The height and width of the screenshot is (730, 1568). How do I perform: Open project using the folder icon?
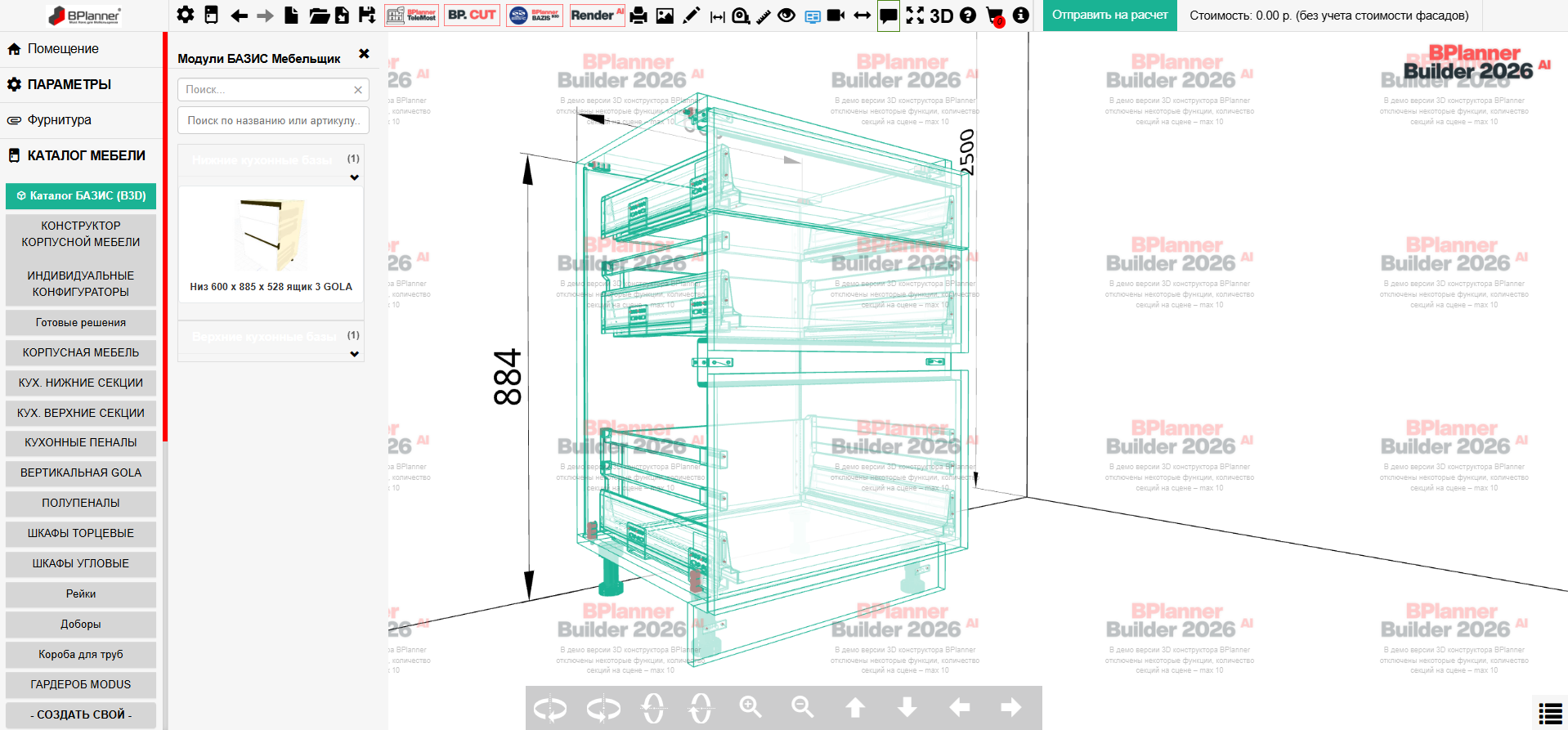(x=319, y=15)
